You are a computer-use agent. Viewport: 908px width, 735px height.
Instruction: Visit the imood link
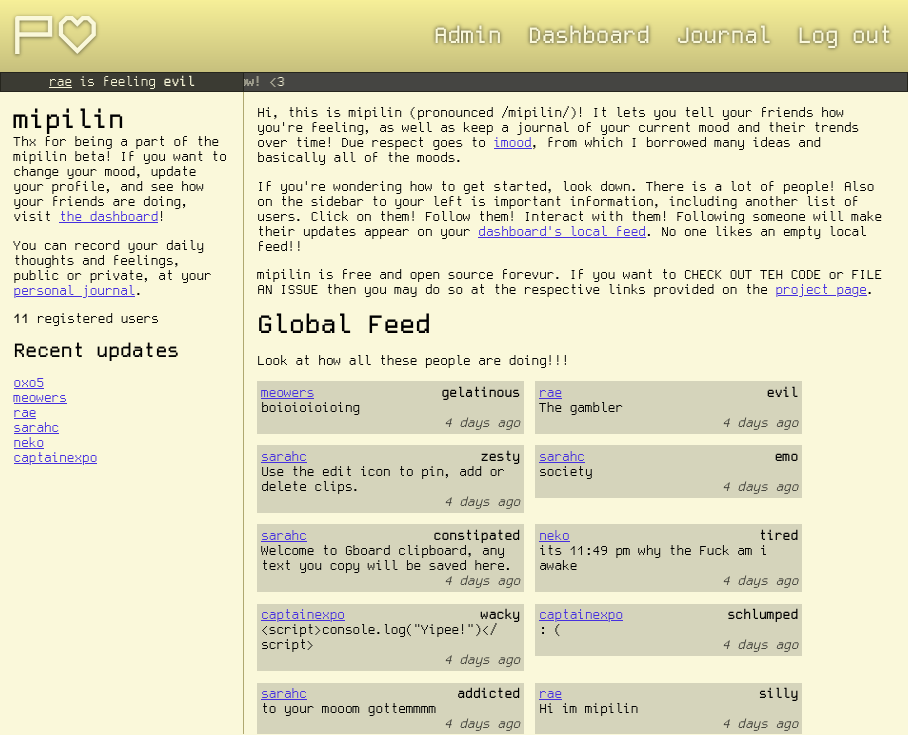[x=512, y=142]
